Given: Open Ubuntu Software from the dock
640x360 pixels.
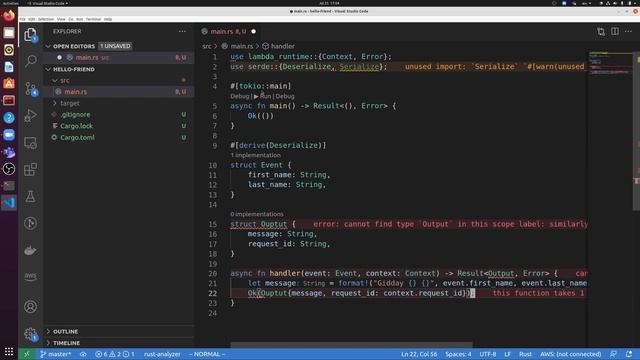Looking at the screenshot, I should click(9, 84).
